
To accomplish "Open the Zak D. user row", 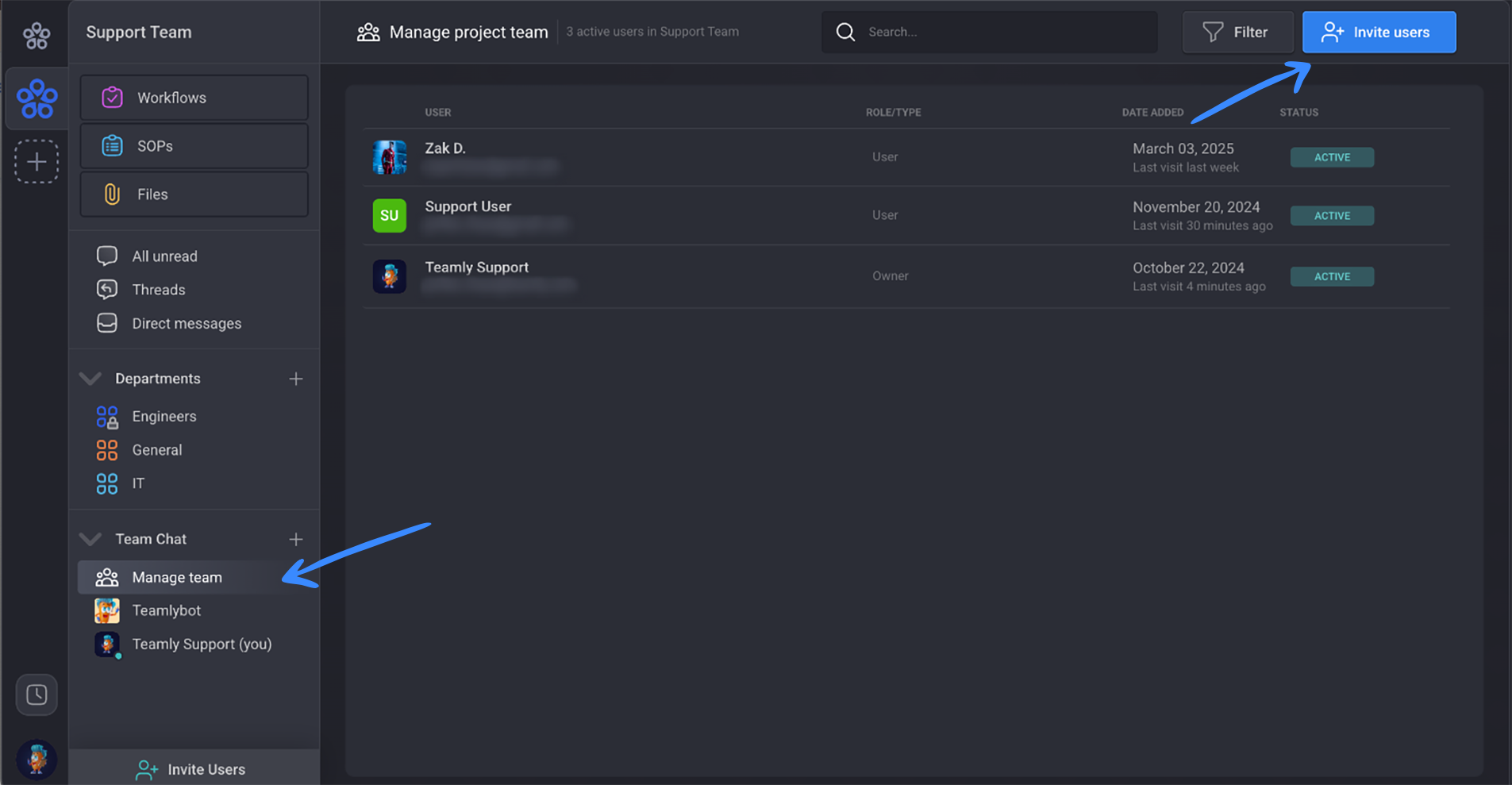I will tap(906, 157).
